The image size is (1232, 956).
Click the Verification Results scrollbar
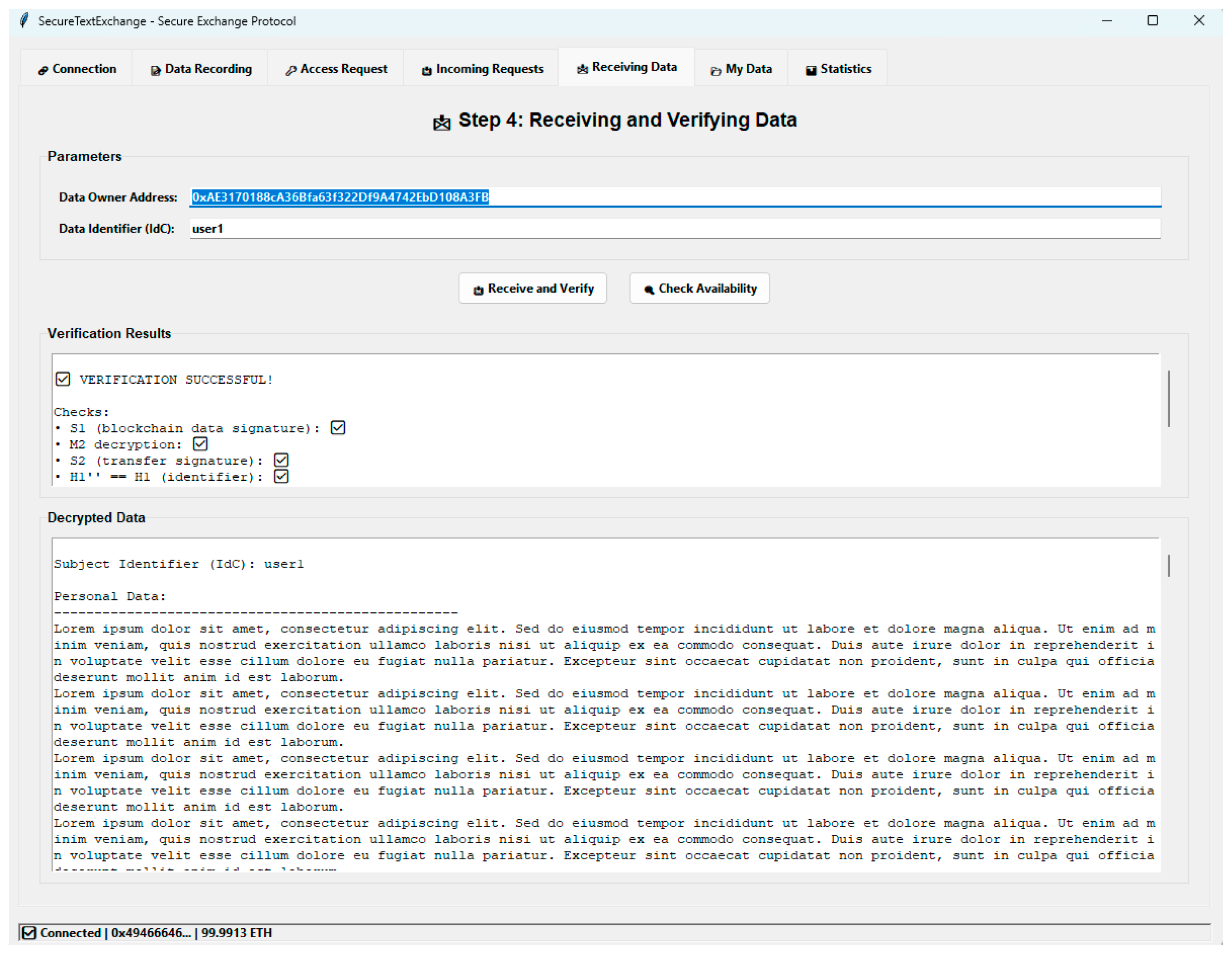click(x=1169, y=399)
